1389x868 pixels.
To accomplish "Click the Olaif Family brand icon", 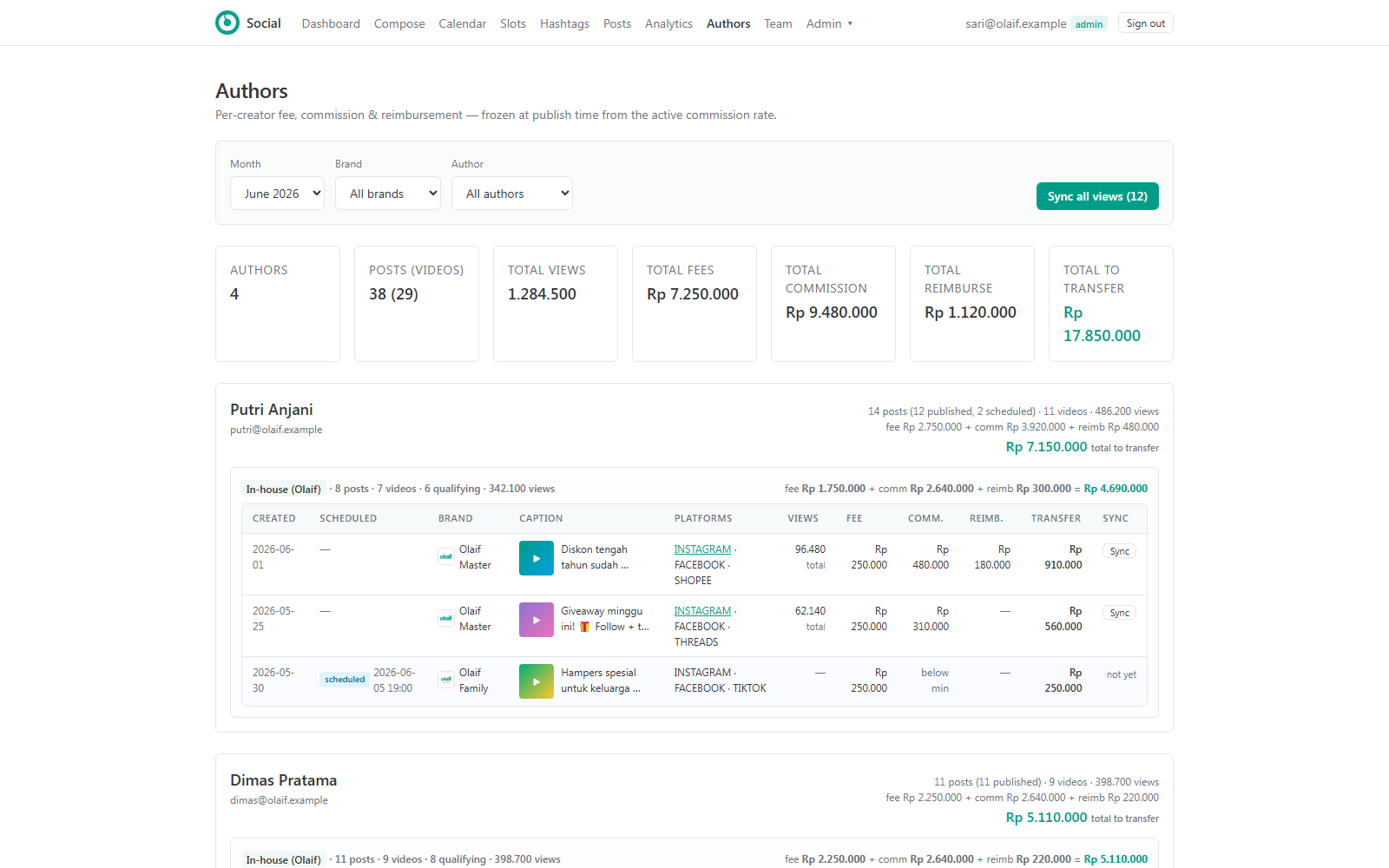I will [446, 681].
